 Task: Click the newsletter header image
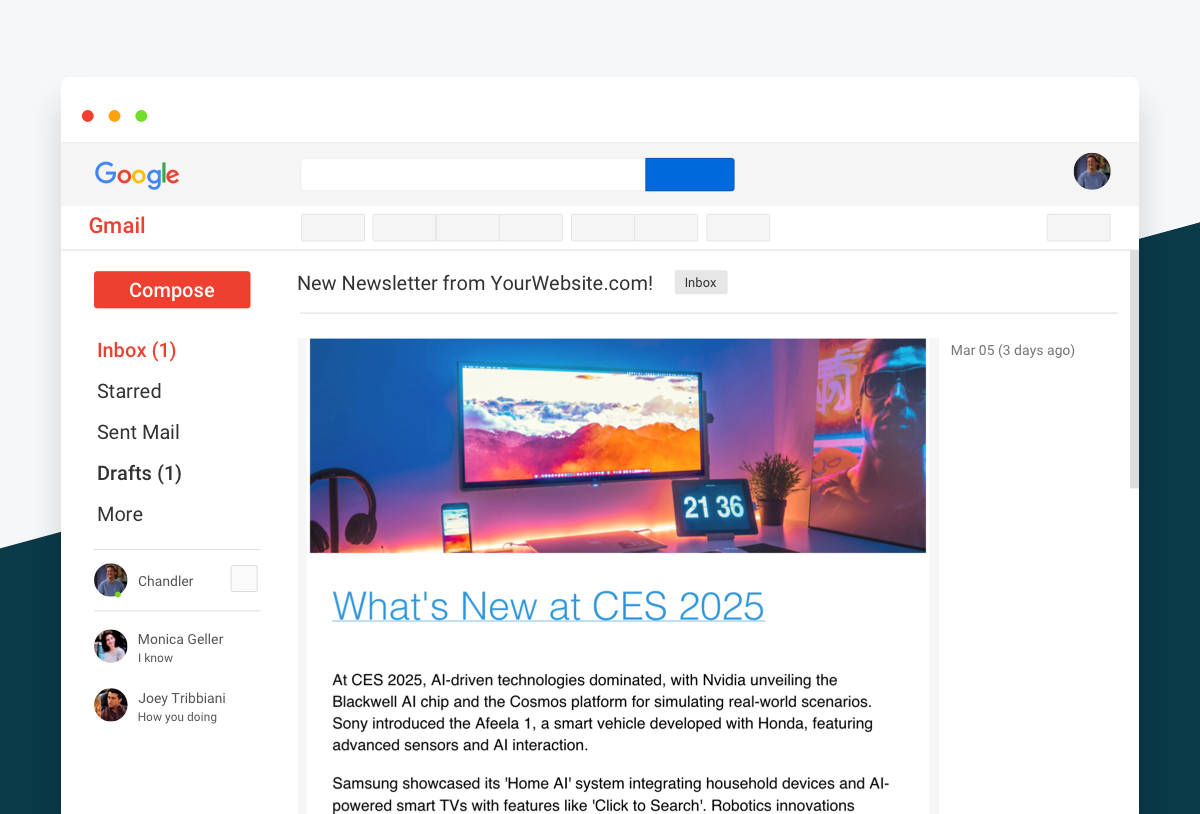(617, 445)
